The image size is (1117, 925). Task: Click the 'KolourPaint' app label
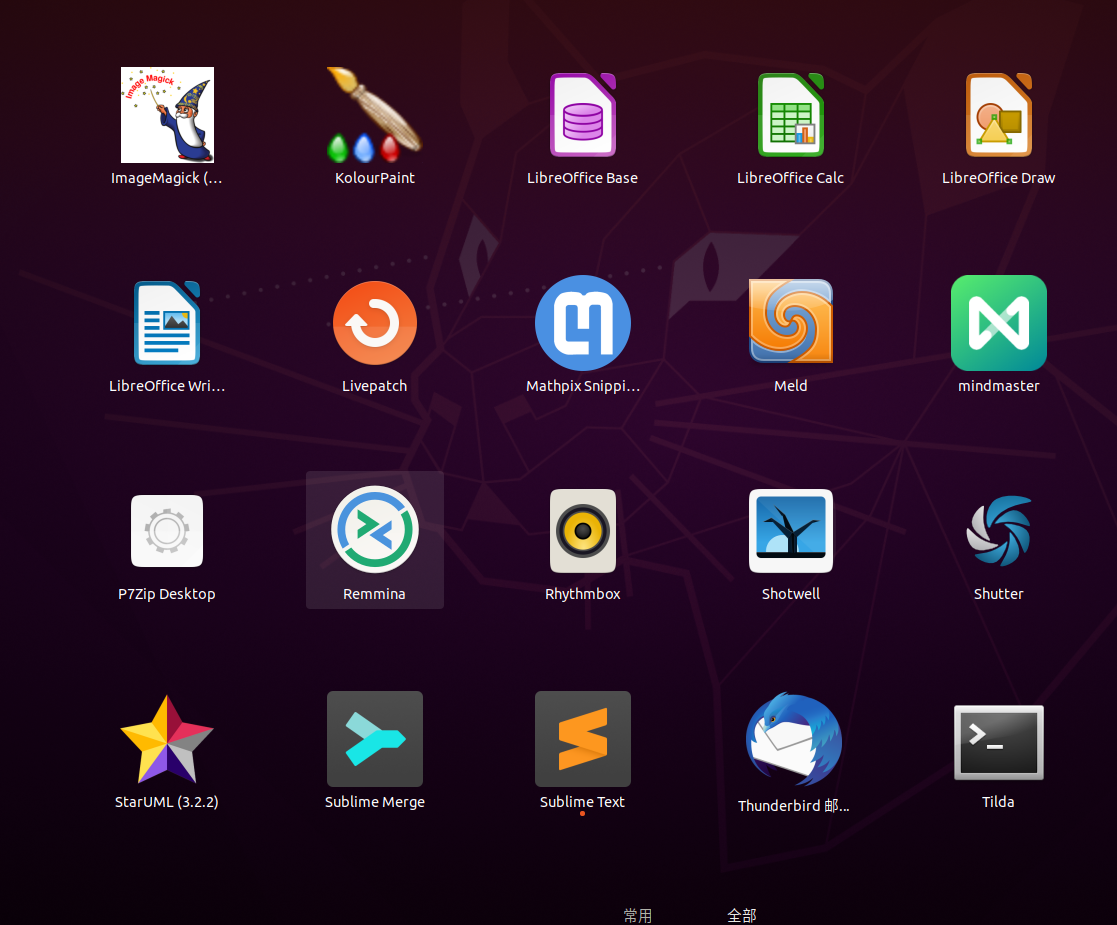click(x=375, y=177)
